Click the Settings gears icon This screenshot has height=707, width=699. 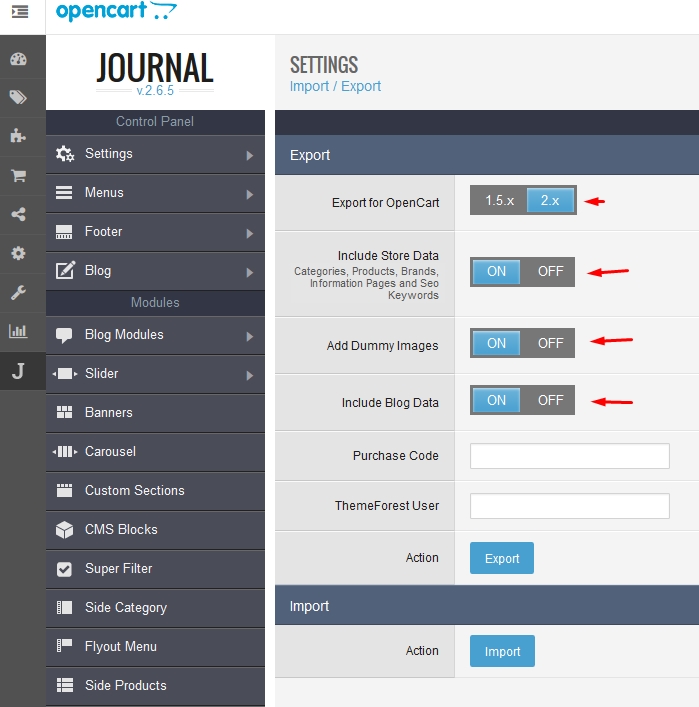(x=65, y=154)
